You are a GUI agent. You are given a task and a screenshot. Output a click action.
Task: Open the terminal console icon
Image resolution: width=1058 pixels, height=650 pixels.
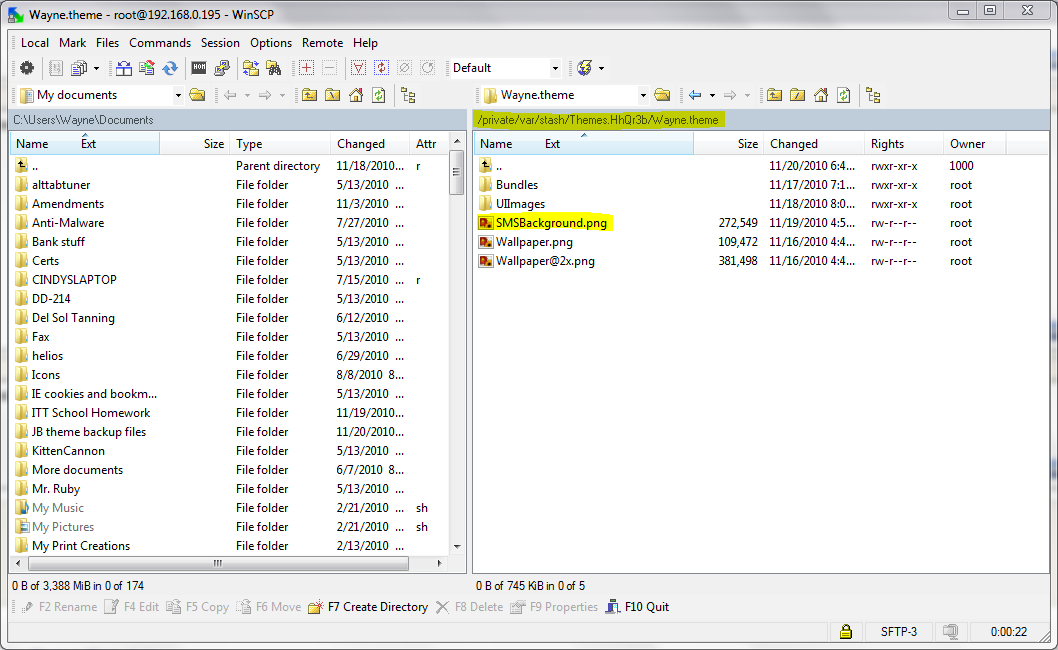pyautogui.click(x=199, y=67)
